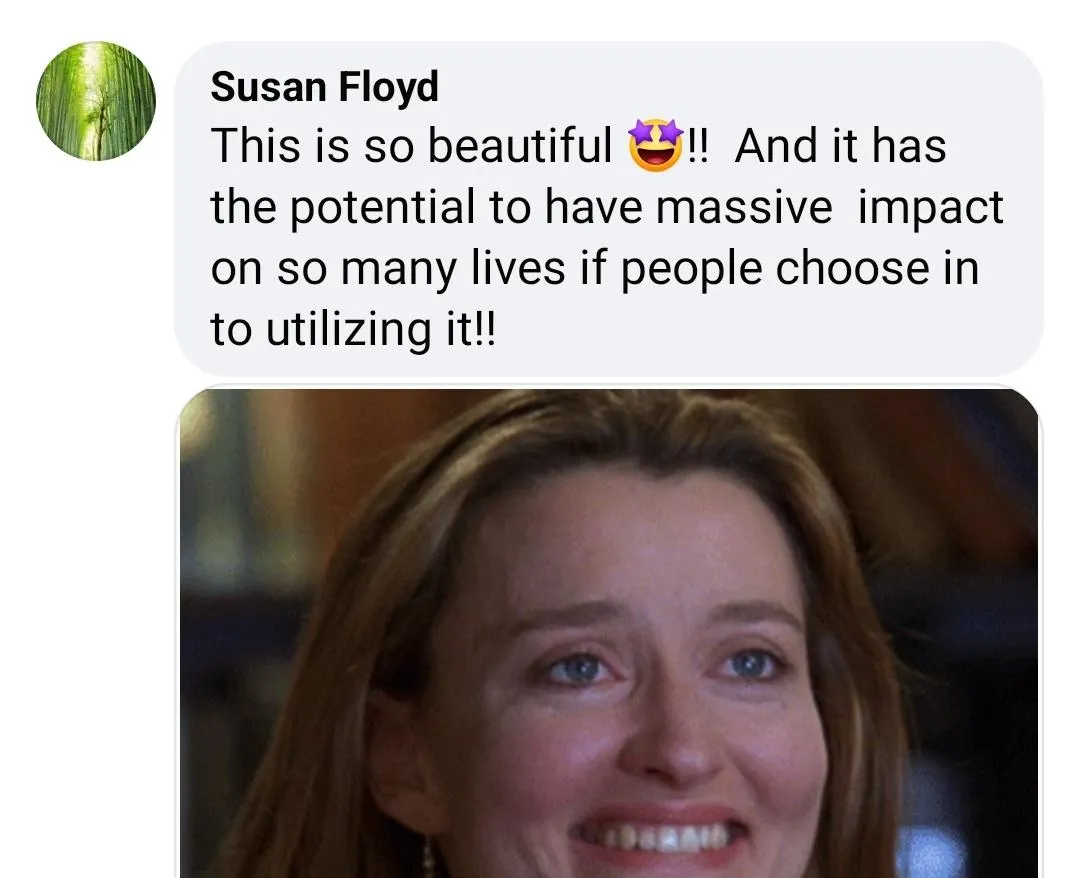Click the words "And it has"

[x=840, y=146]
